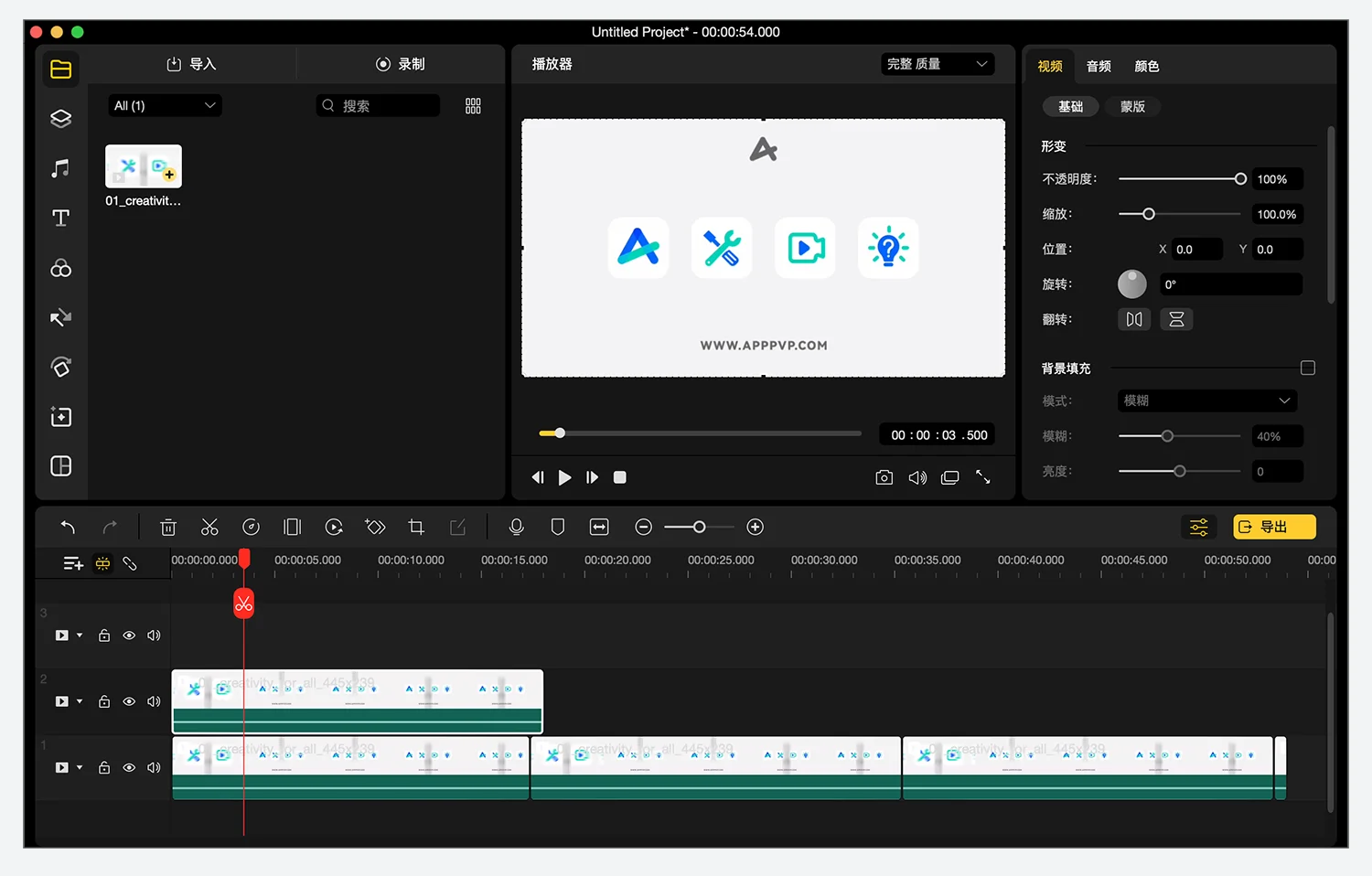
Task: Expand track 1 type dropdown arrow
Action: 80,767
